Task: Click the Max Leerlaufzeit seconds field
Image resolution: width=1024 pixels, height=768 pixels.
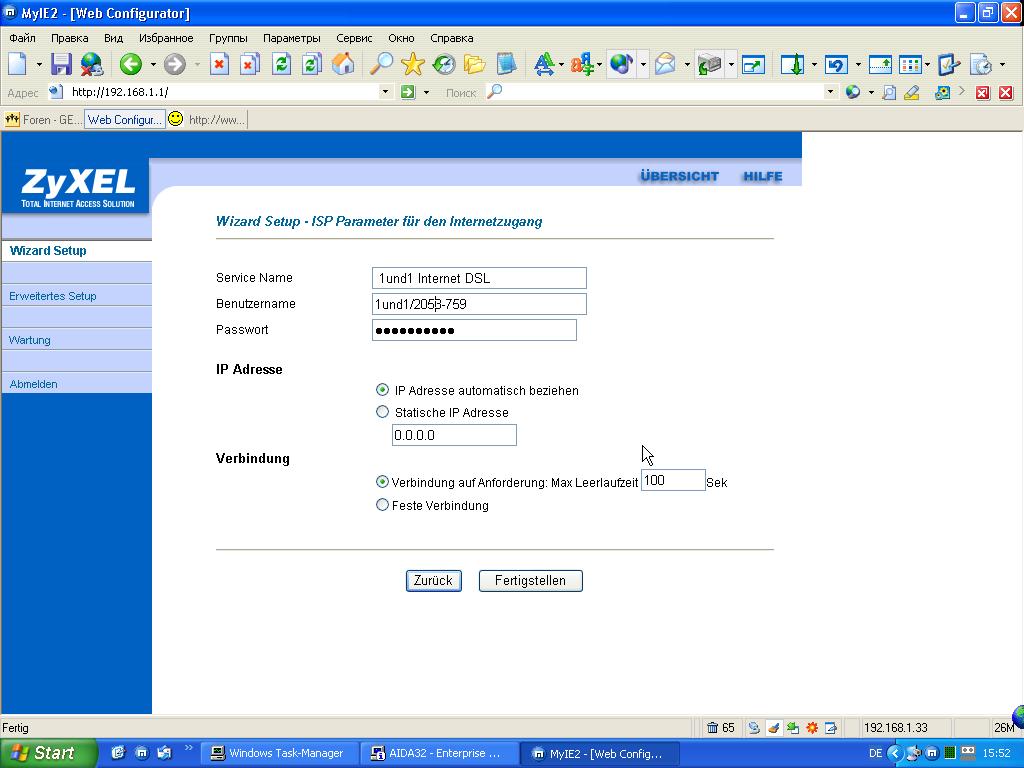Action: [x=673, y=480]
